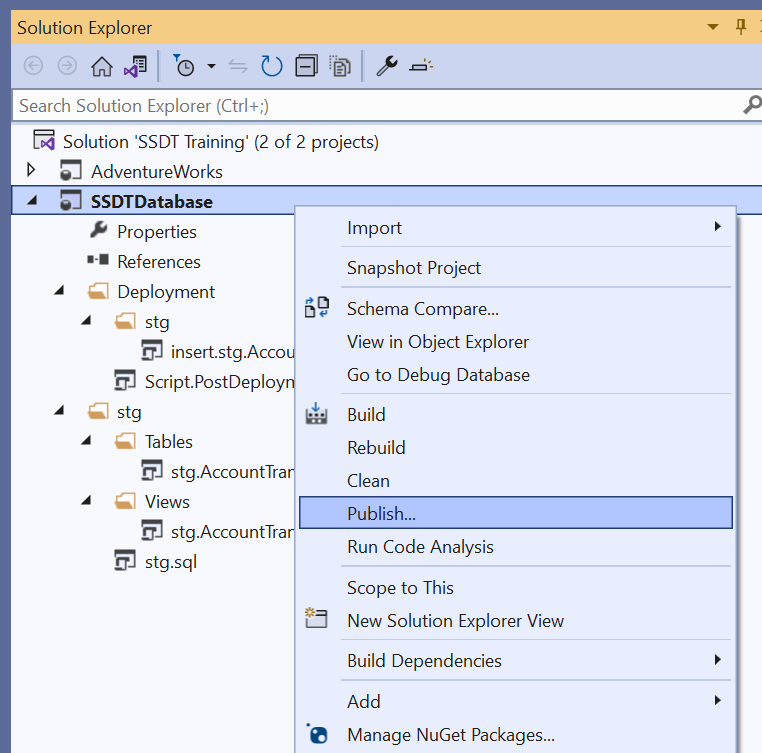Toggle the Preview Selected Items button

[421, 67]
